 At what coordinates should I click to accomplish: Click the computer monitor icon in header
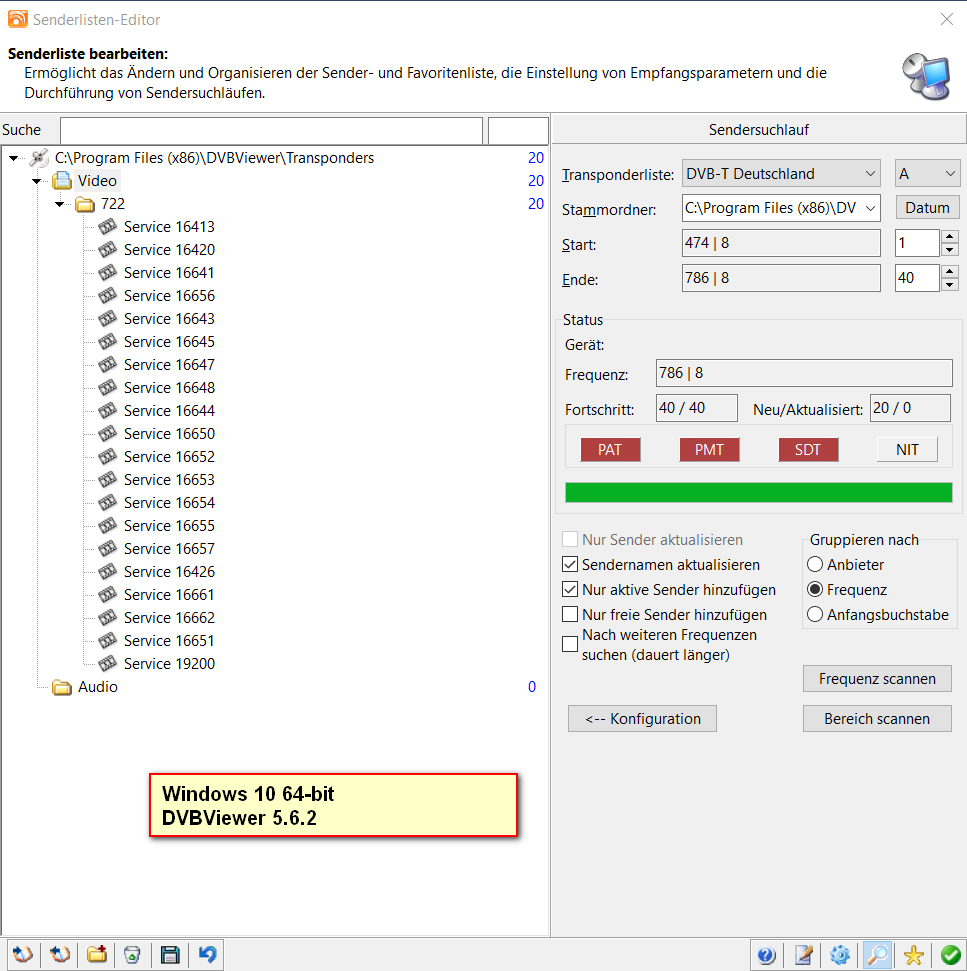tap(926, 76)
